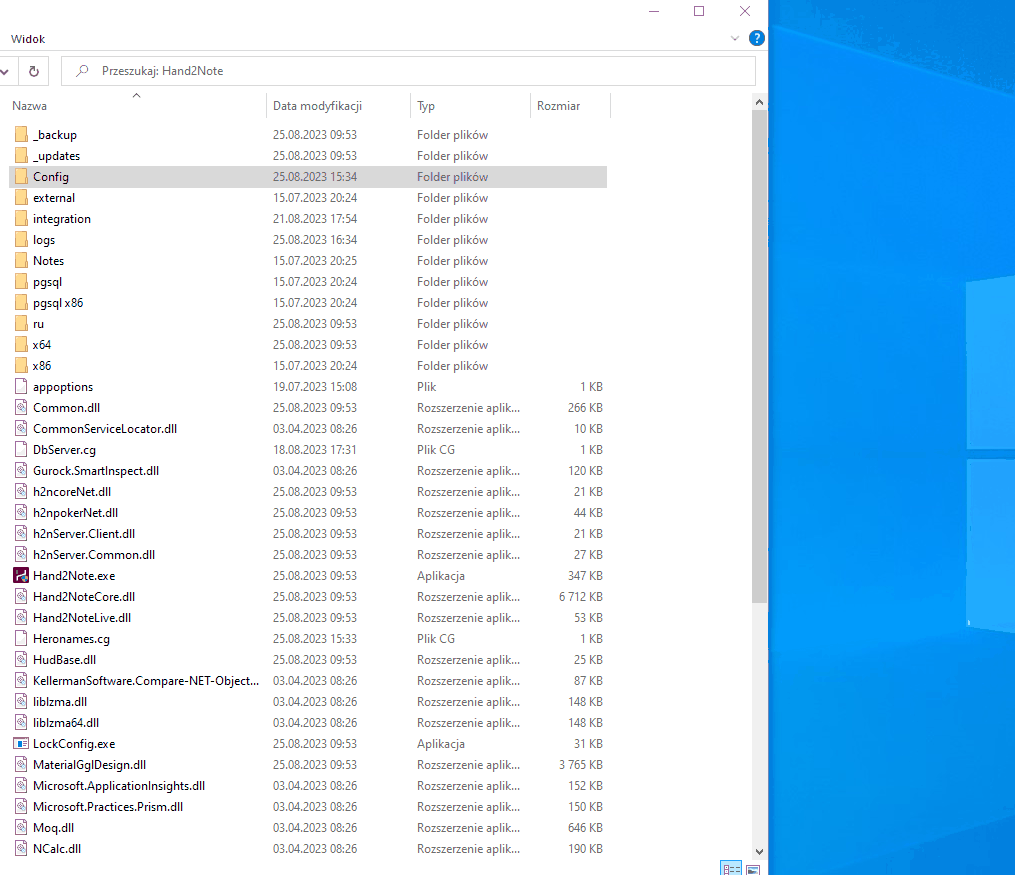Click the refresh button beside search box
1015x875 pixels.
tap(34, 71)
